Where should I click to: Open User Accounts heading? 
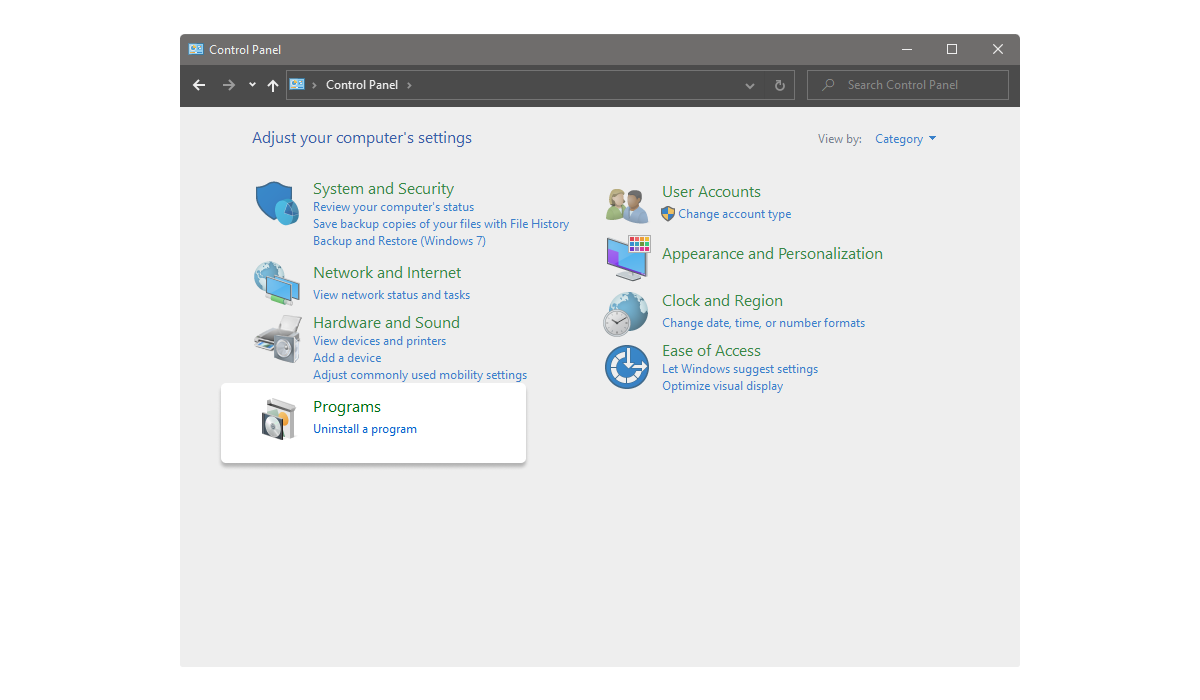[711, 191]
